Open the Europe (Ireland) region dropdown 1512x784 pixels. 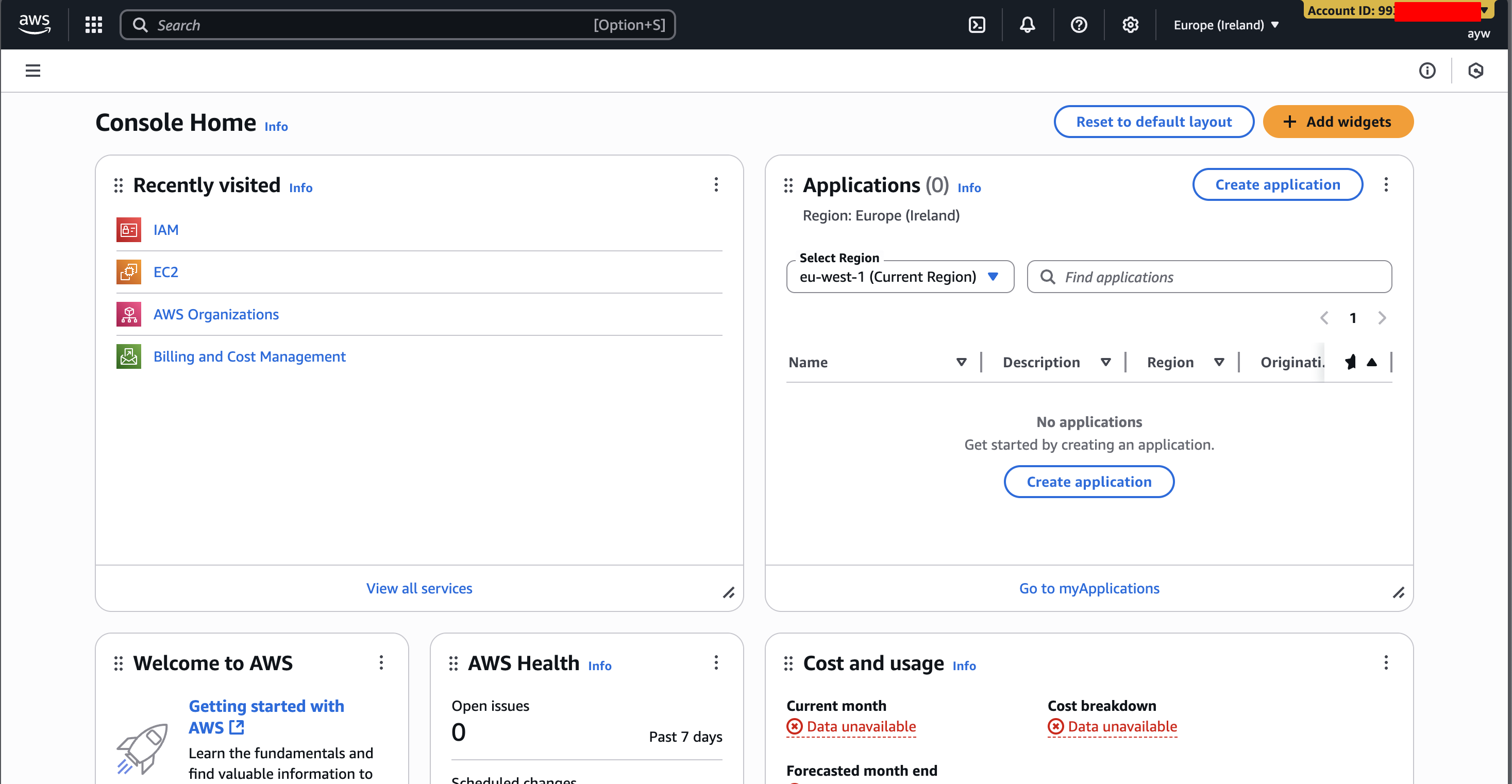tap(1225, 25)
